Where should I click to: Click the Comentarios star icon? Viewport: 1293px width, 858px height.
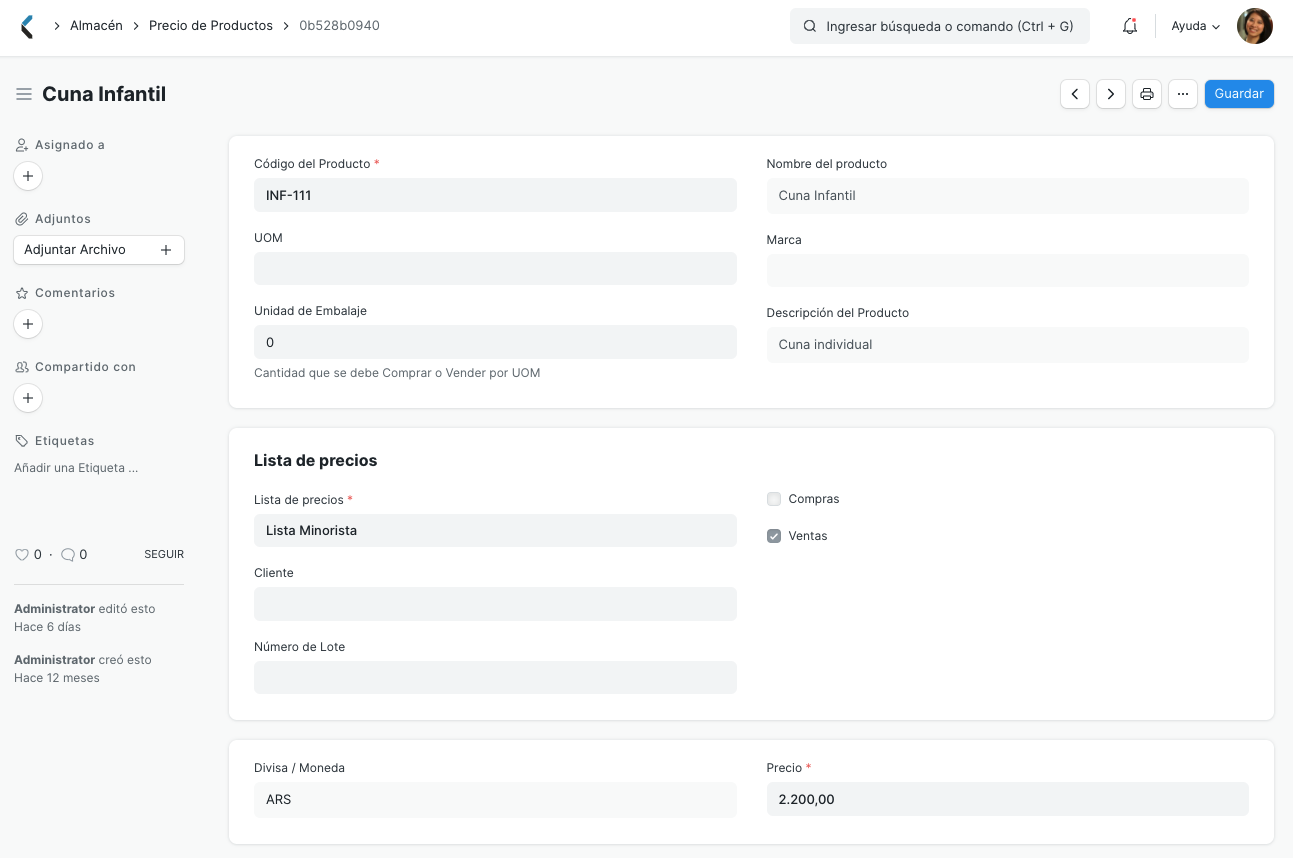click(22, 293)
